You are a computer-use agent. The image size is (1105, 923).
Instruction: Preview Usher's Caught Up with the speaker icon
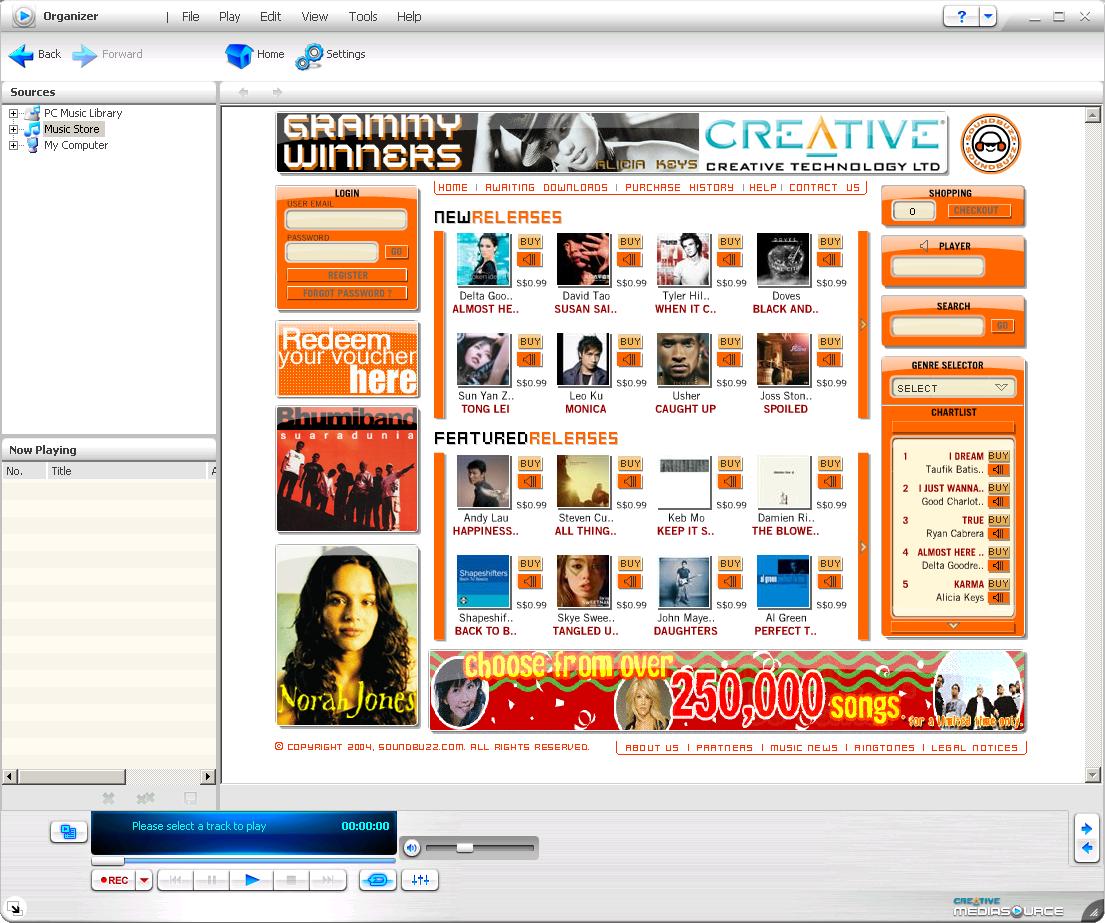[x=729, y=360]
